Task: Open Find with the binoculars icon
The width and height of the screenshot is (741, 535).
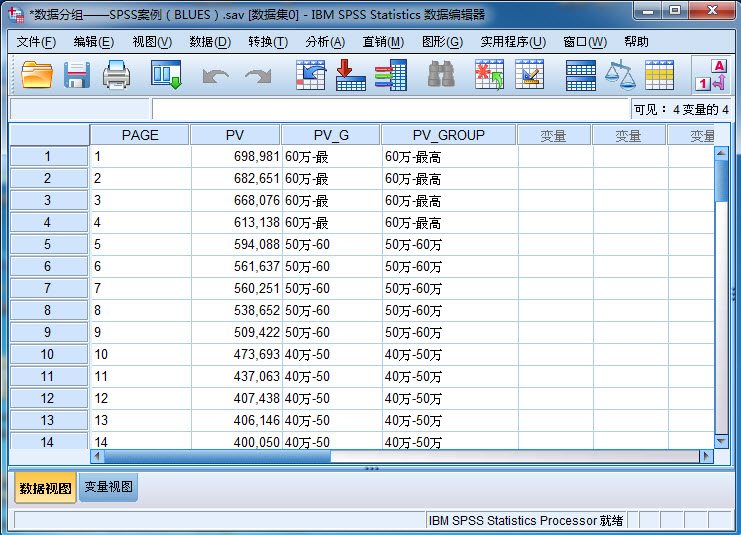Action: (441, 75)
